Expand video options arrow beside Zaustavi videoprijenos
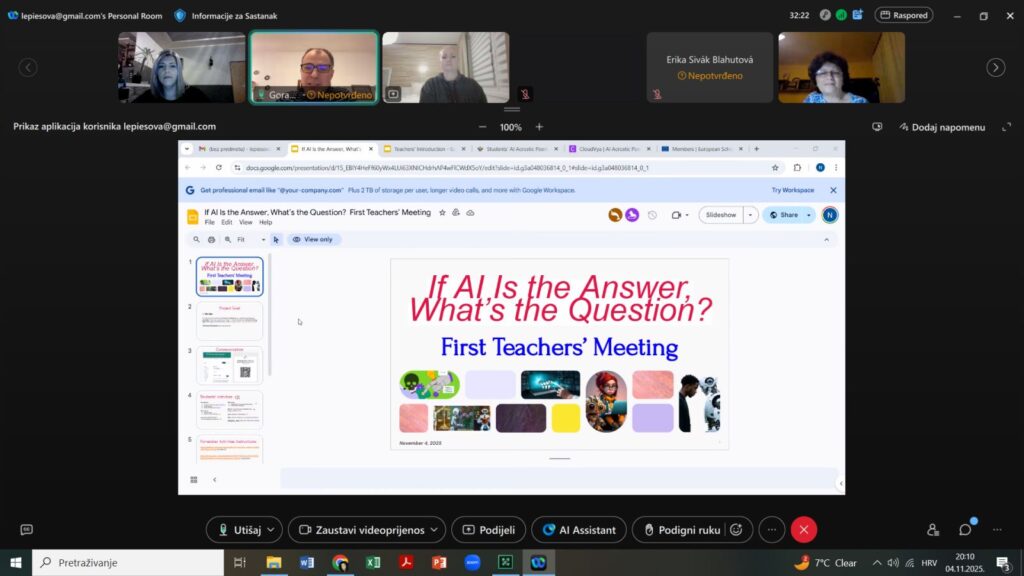Screen dimensions: 1024x576 pos(433,530)
